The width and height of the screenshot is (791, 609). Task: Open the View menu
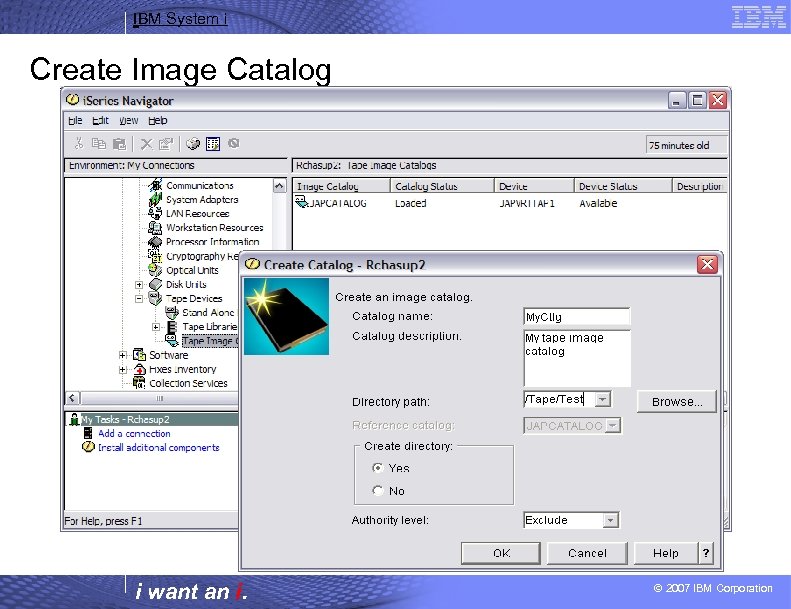tap(129, 121)
